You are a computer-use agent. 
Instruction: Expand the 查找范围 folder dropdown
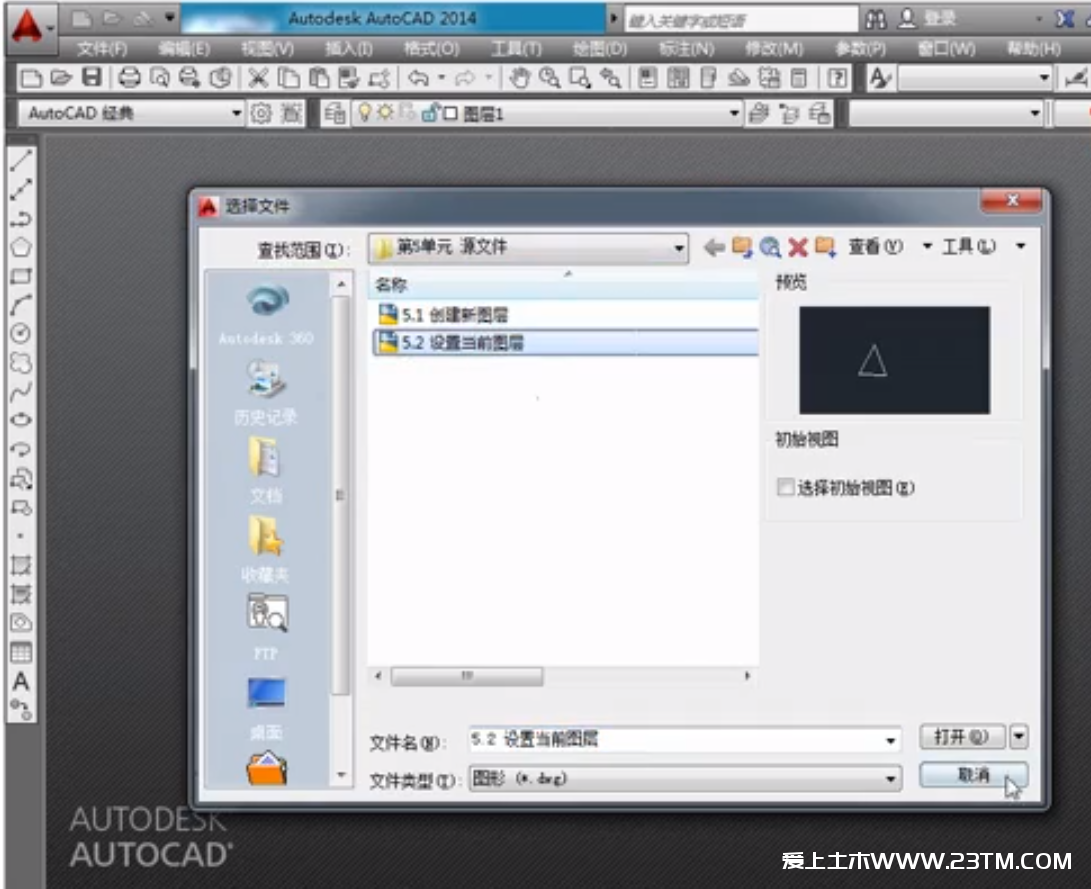tap(678, 248)
